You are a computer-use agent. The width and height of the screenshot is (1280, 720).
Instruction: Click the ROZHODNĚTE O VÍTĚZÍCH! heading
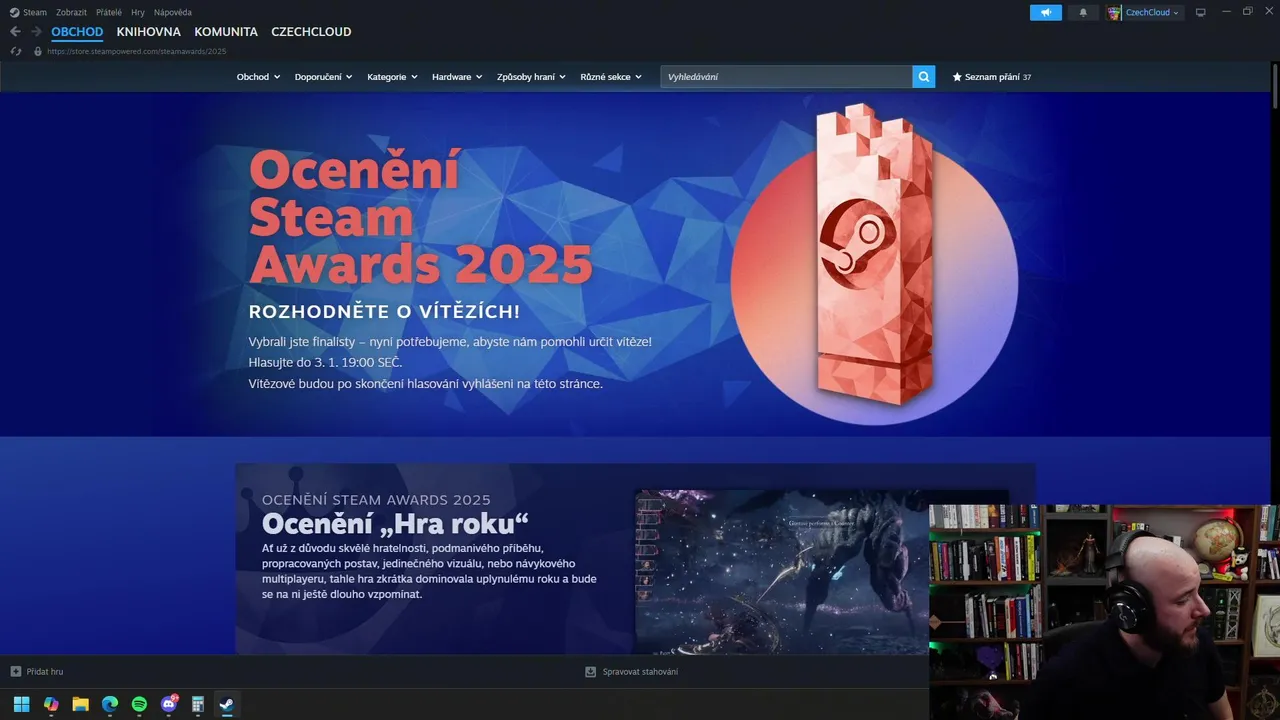pos(384,312)
